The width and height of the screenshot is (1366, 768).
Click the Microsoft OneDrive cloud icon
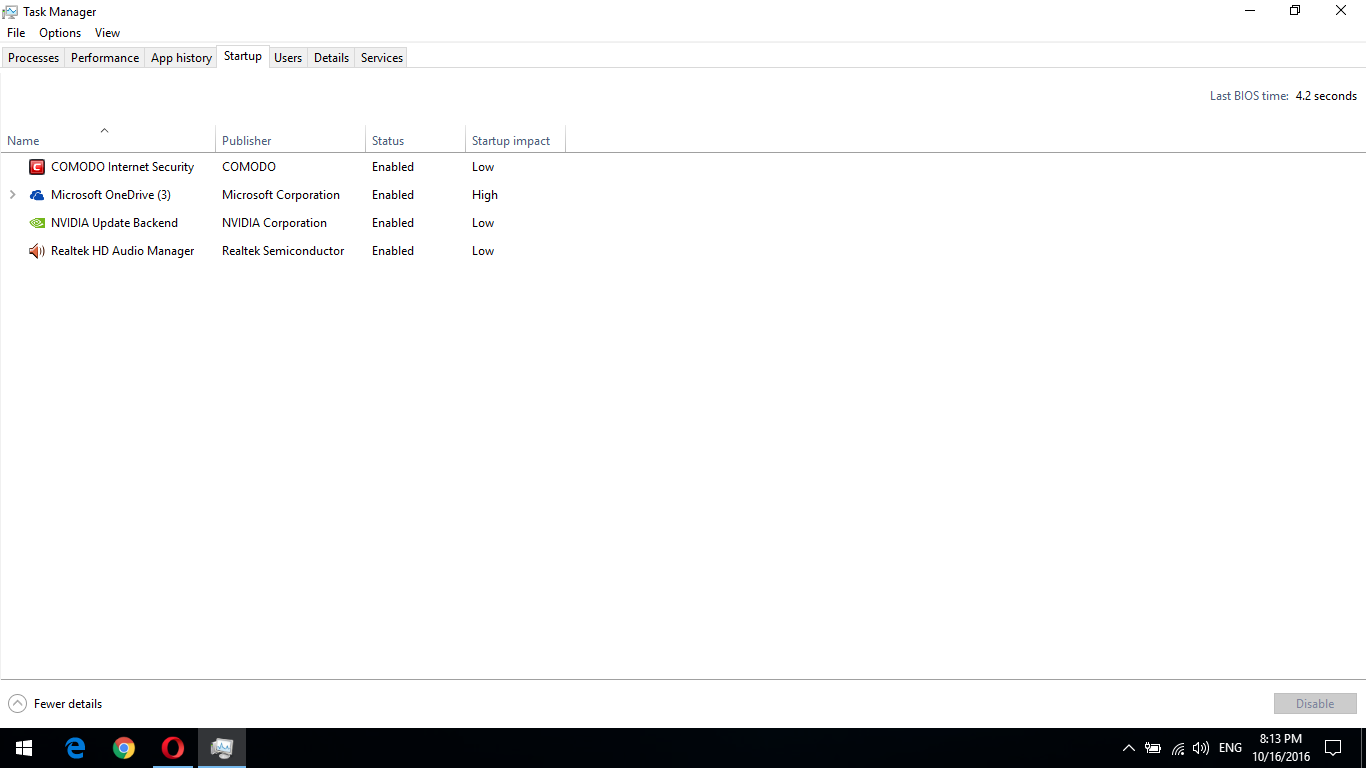(x=37, y=195)
